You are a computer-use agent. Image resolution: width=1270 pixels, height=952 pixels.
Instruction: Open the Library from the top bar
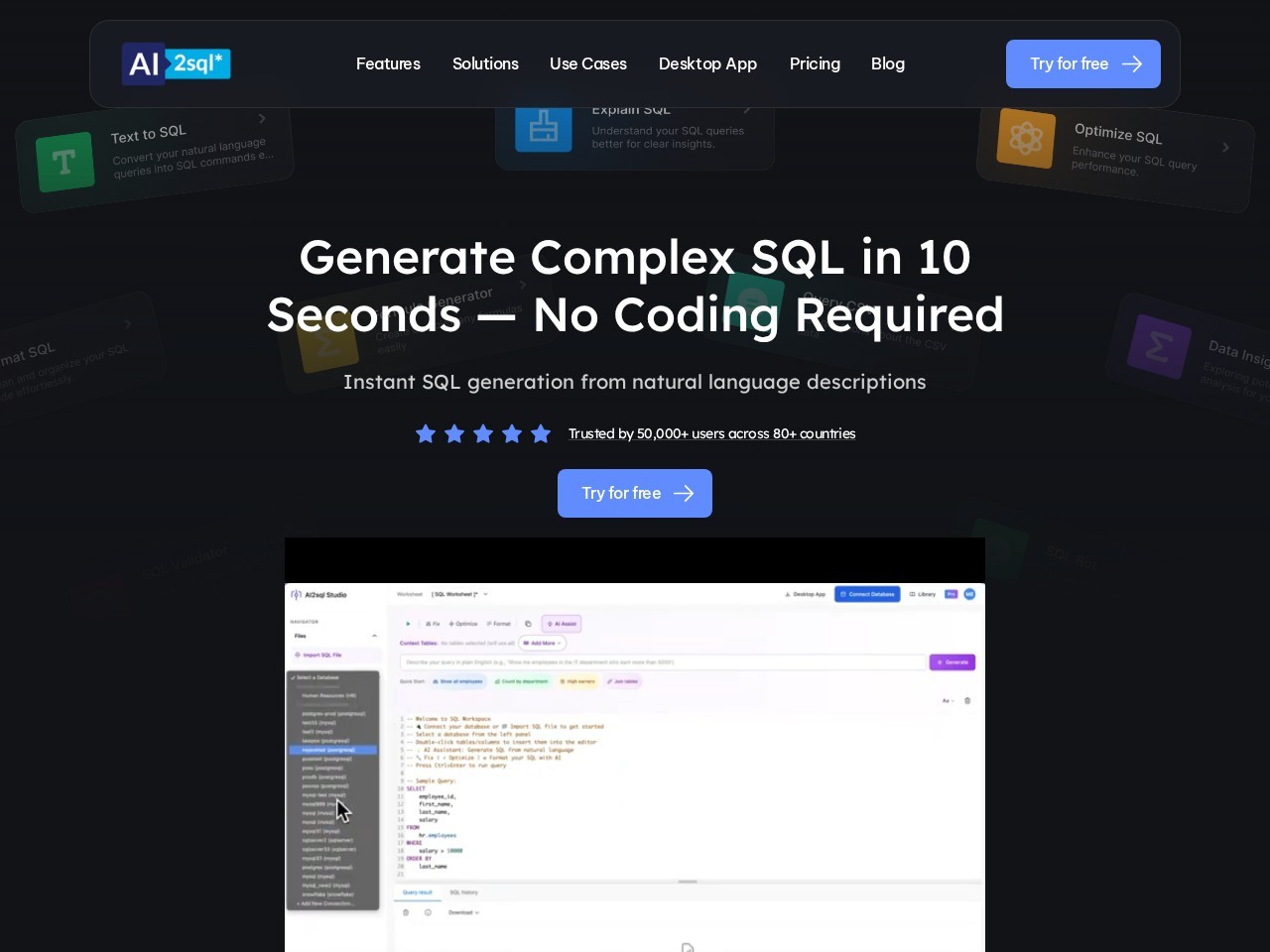click(924, 594)
